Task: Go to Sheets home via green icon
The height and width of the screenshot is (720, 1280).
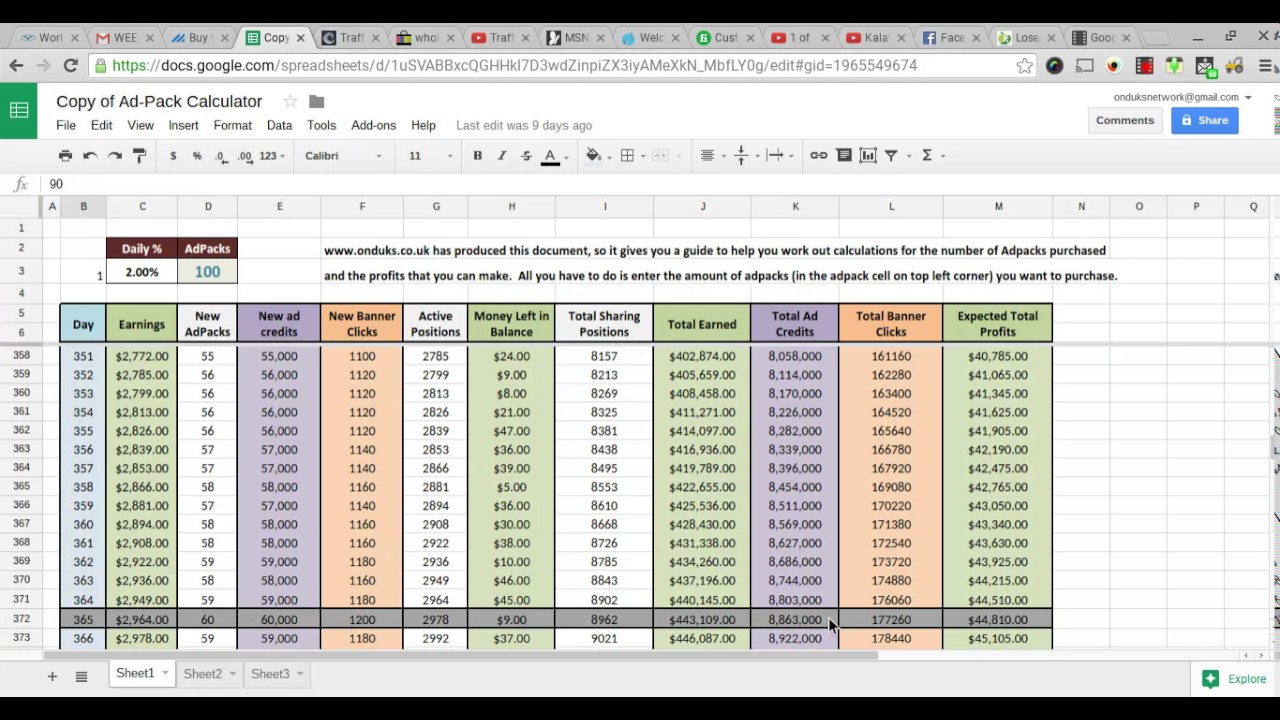Action: point(19,110)
